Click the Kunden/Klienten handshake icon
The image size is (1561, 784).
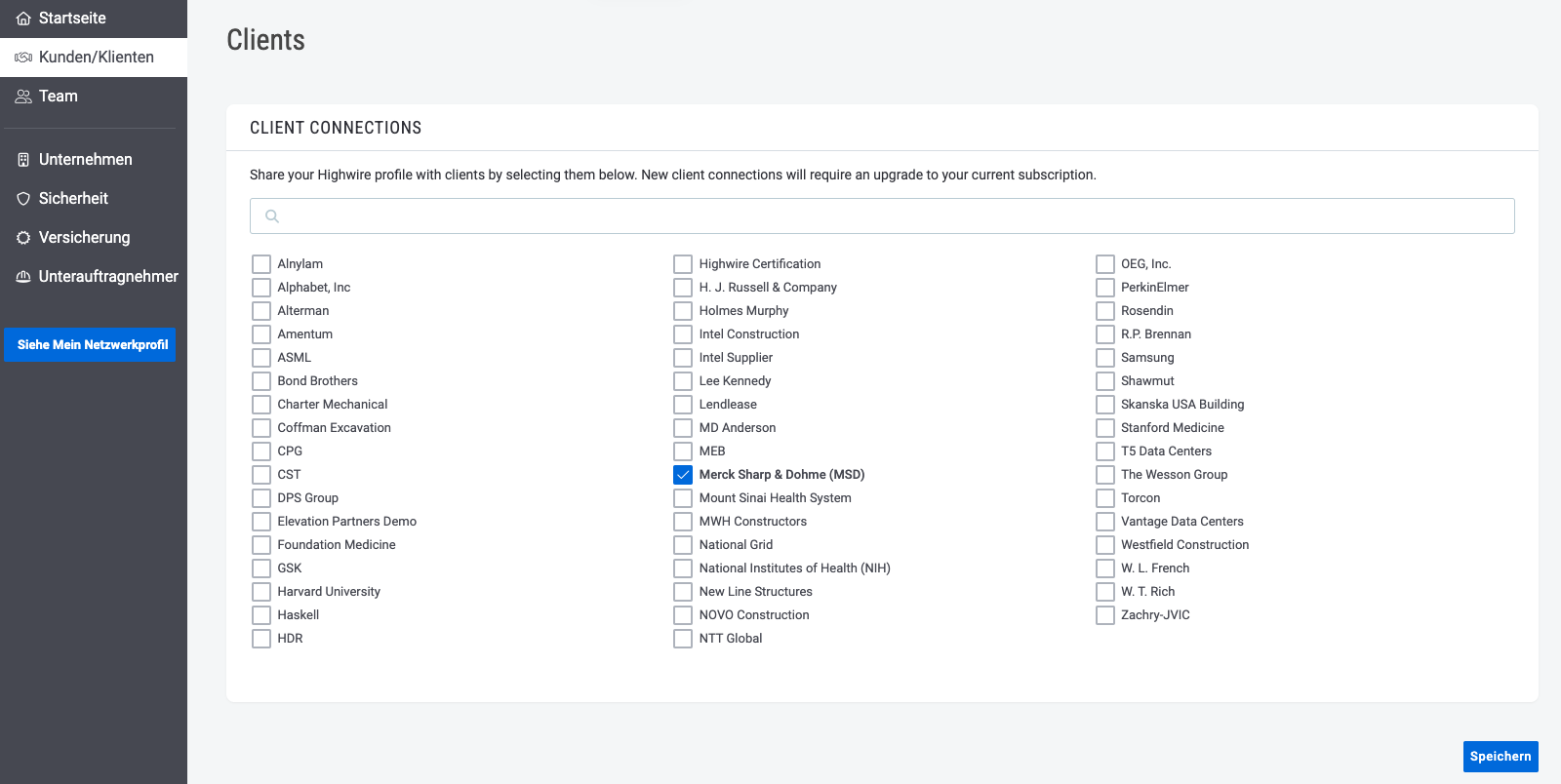click(23, 58)
